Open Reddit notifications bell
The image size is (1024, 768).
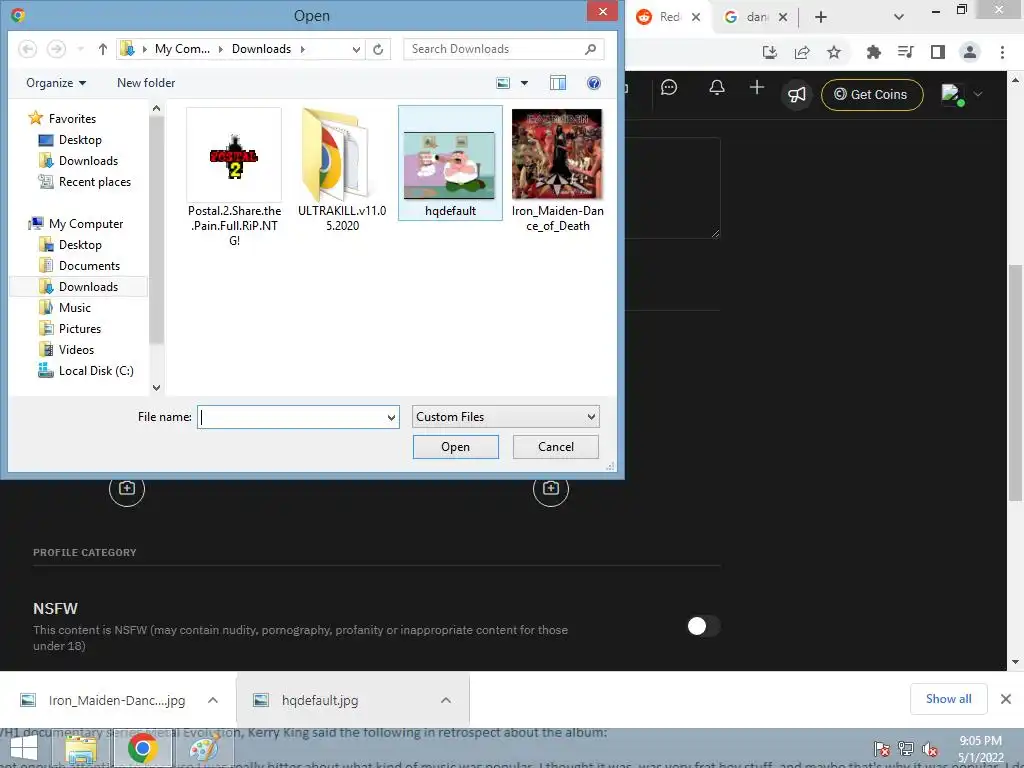717,88
